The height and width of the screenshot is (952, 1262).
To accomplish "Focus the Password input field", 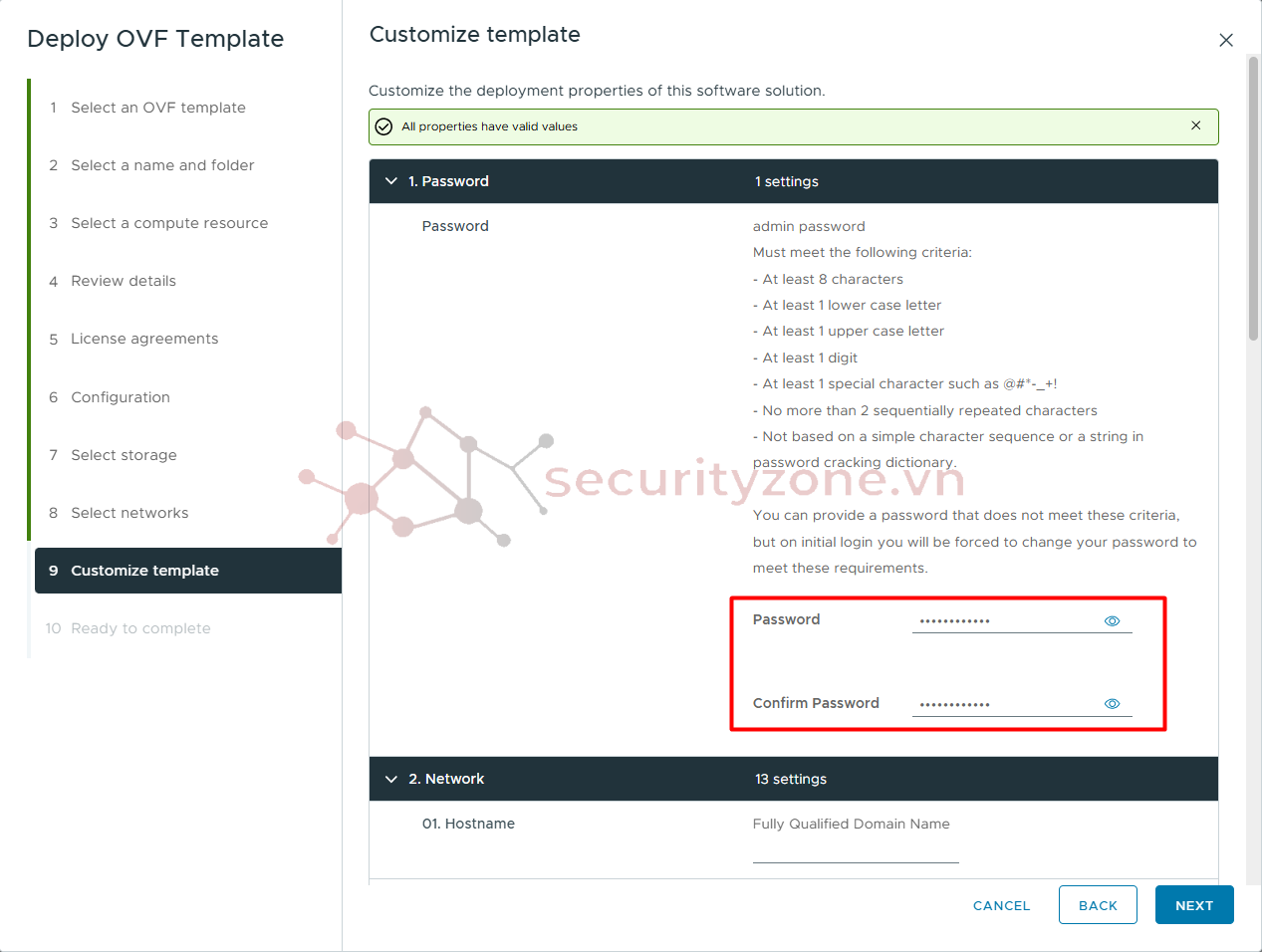I will (1006, 620).
